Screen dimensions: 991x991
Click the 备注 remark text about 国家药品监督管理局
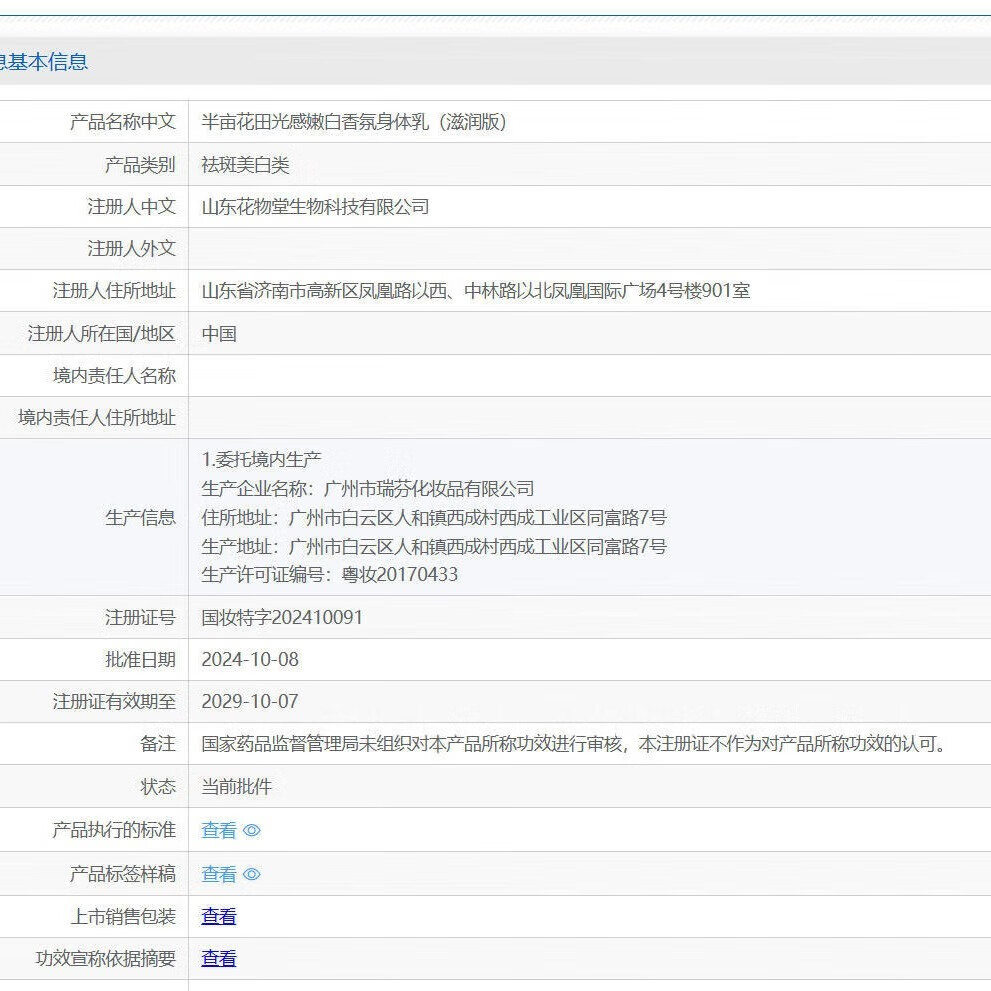573,744
